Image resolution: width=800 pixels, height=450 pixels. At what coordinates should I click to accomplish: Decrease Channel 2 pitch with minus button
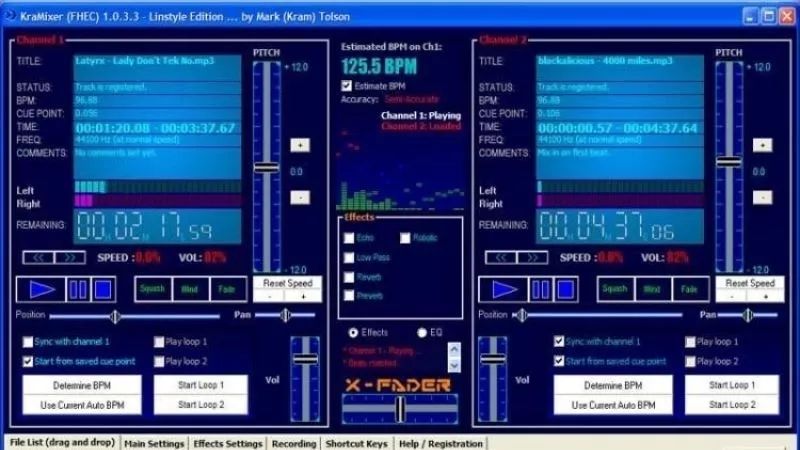coord(762,197)
